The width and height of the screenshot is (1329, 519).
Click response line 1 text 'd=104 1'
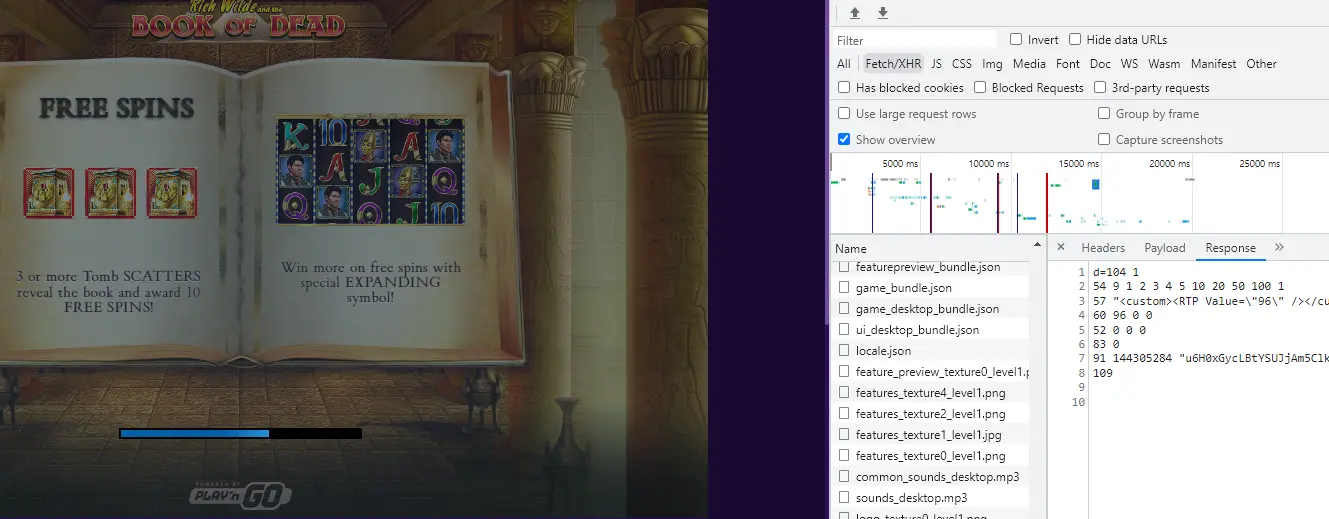click(1116, 272)
